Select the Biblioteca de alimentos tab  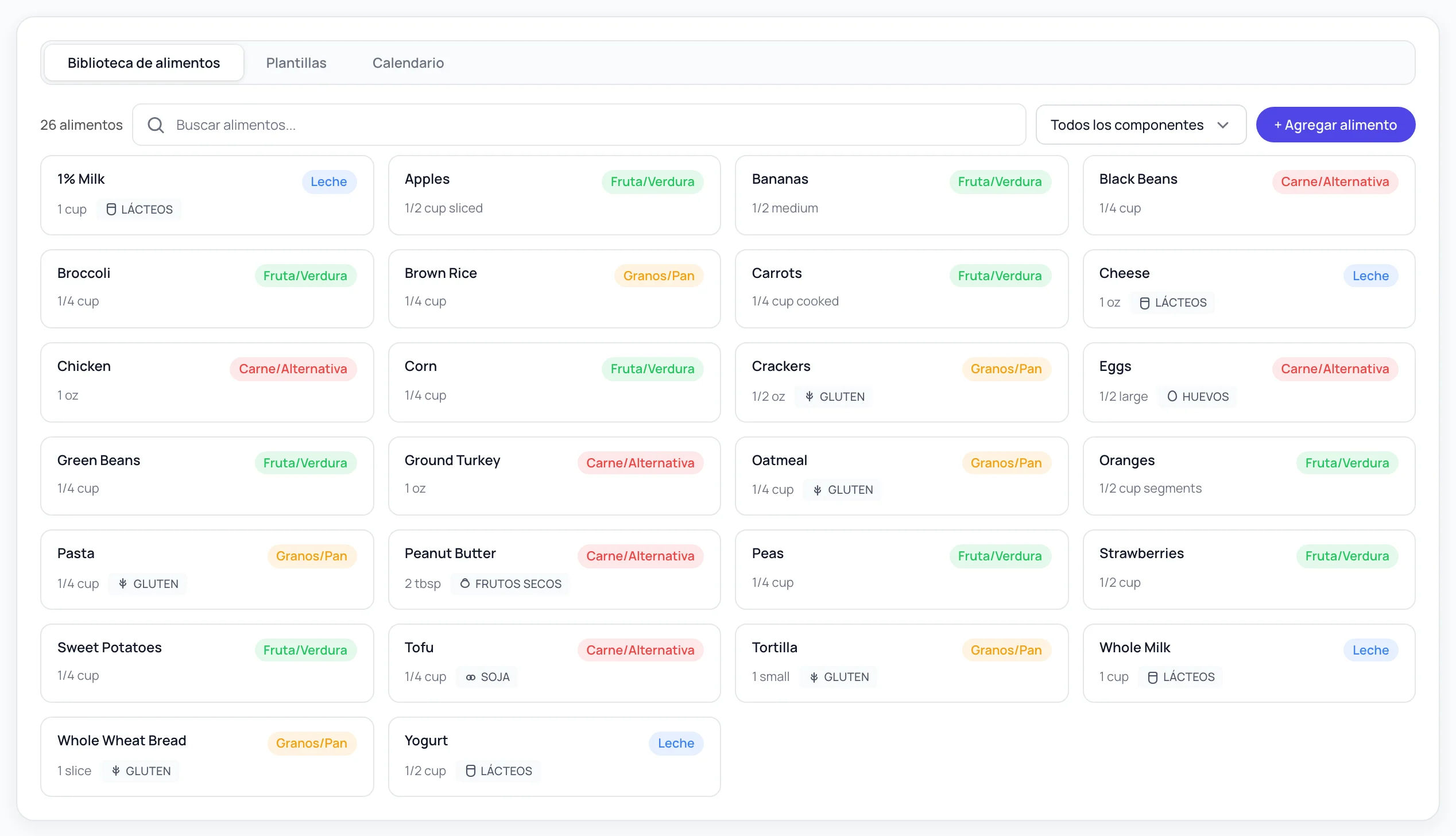tap(144, 63)
